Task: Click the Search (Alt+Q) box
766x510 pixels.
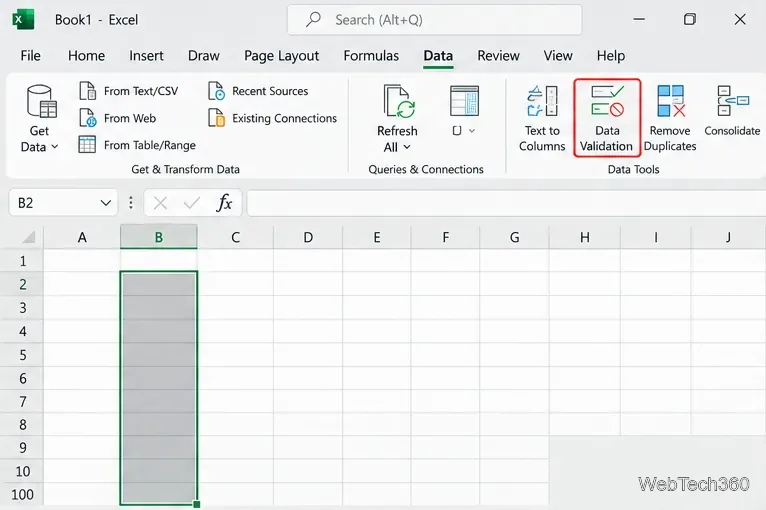Action: click(x=435, y=20)
